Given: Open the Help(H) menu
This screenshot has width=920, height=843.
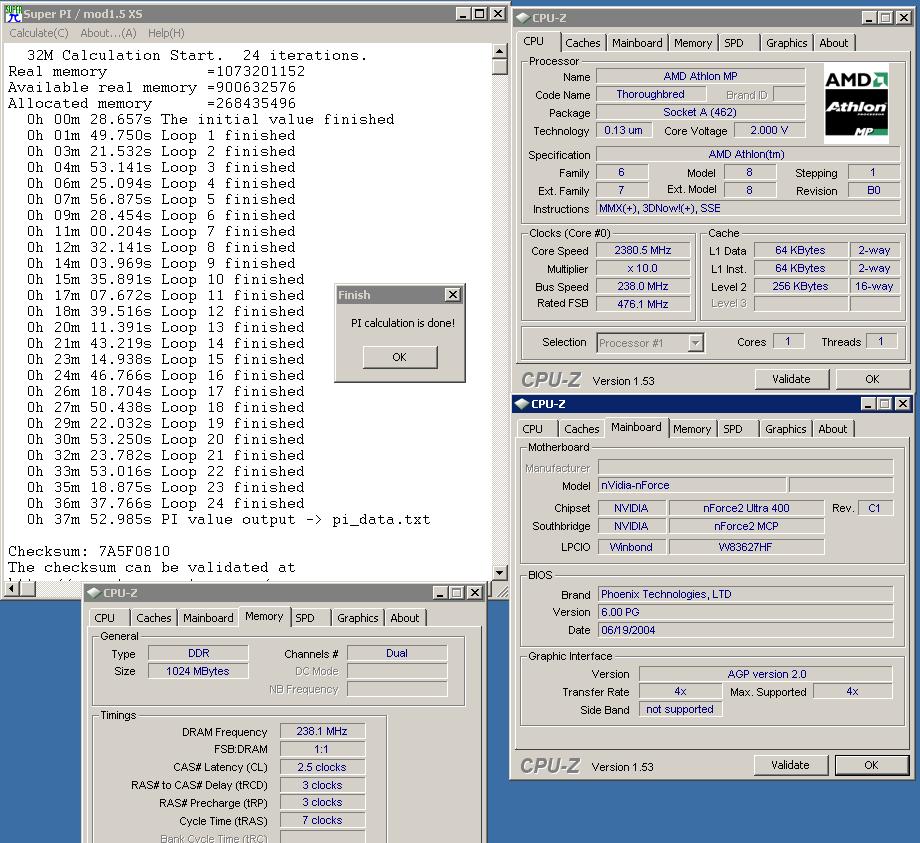Looking at the screenshot, I should point(166,33).
